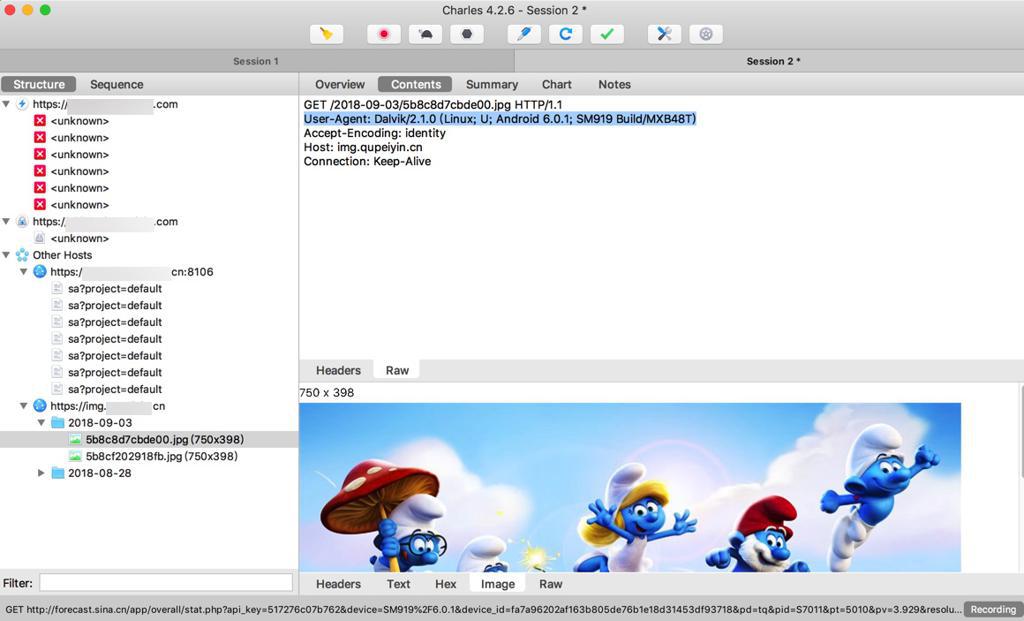
Task: Open the request Headers tab
Action: [338, 370]
